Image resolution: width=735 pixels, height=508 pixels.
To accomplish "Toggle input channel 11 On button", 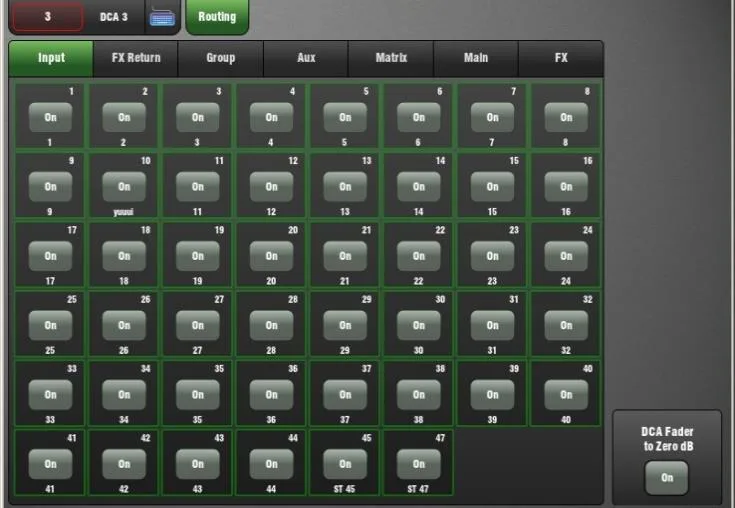I will (197, 187).
